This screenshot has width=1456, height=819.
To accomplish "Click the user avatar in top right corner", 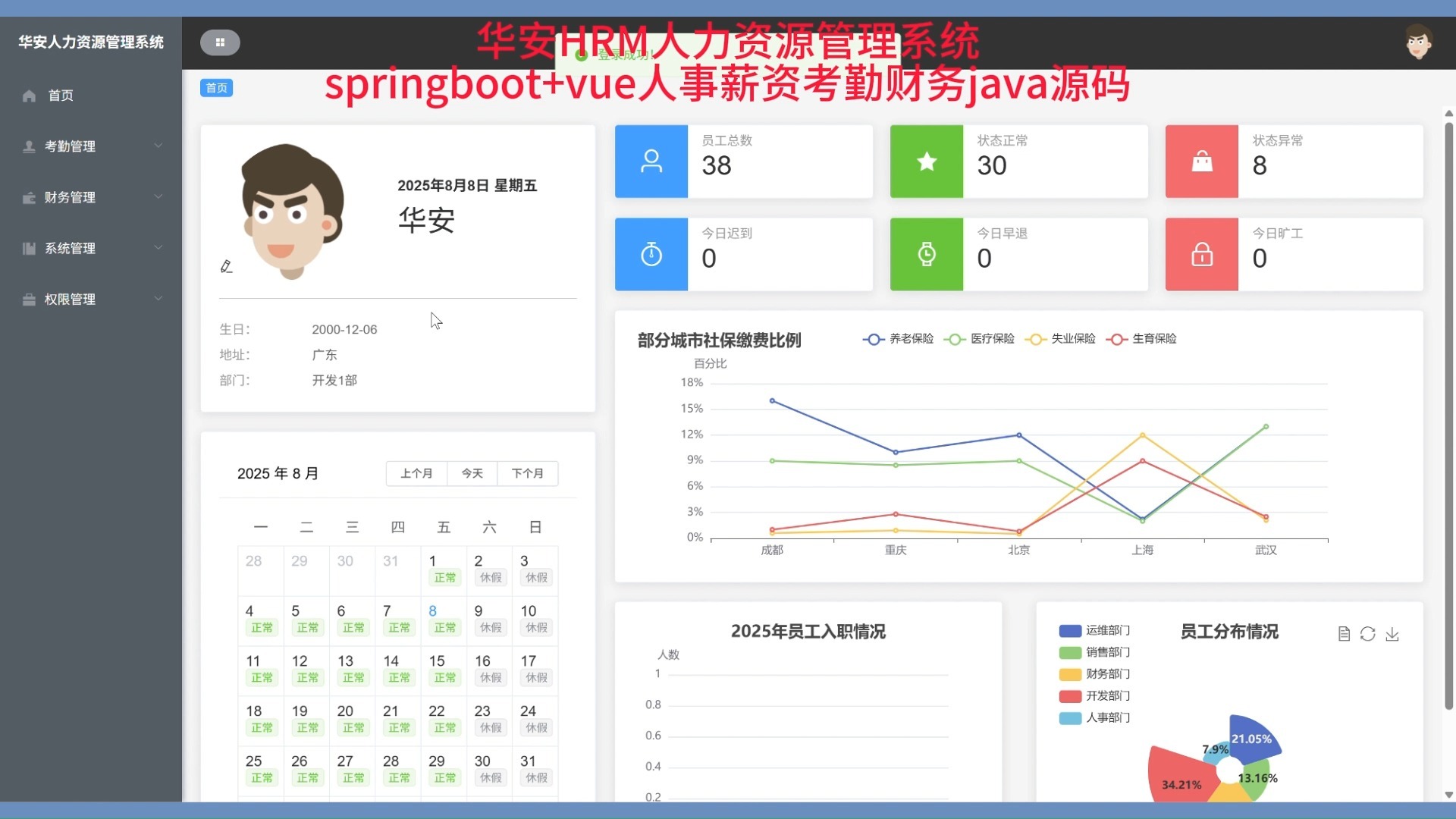I will coord(1418,42).
